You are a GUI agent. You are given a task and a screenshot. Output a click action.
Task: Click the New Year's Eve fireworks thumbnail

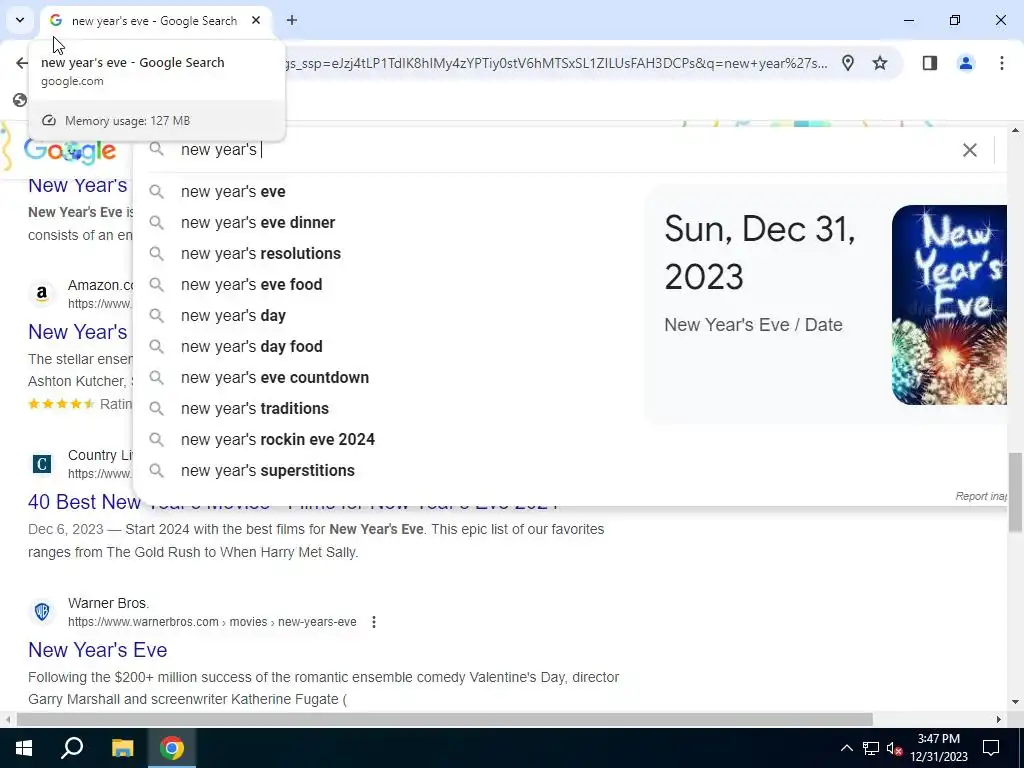click(x=949, y=305)
